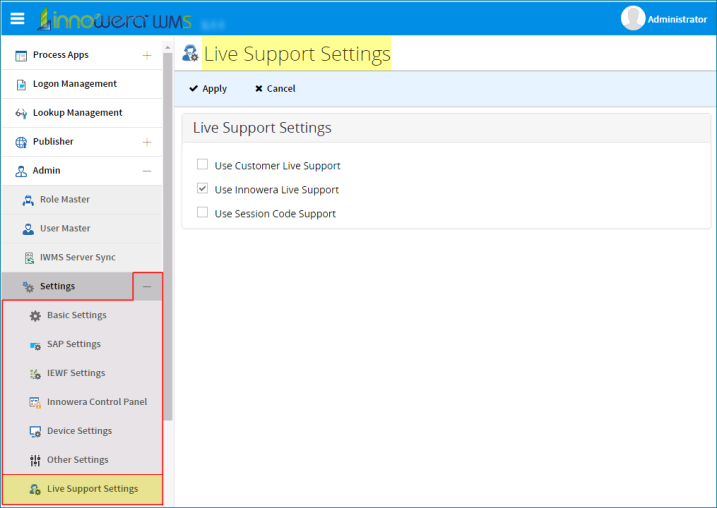Enable Use Customer Live Support checkbox
Screen dimensions: 717x508
click(x=202, y=164)
